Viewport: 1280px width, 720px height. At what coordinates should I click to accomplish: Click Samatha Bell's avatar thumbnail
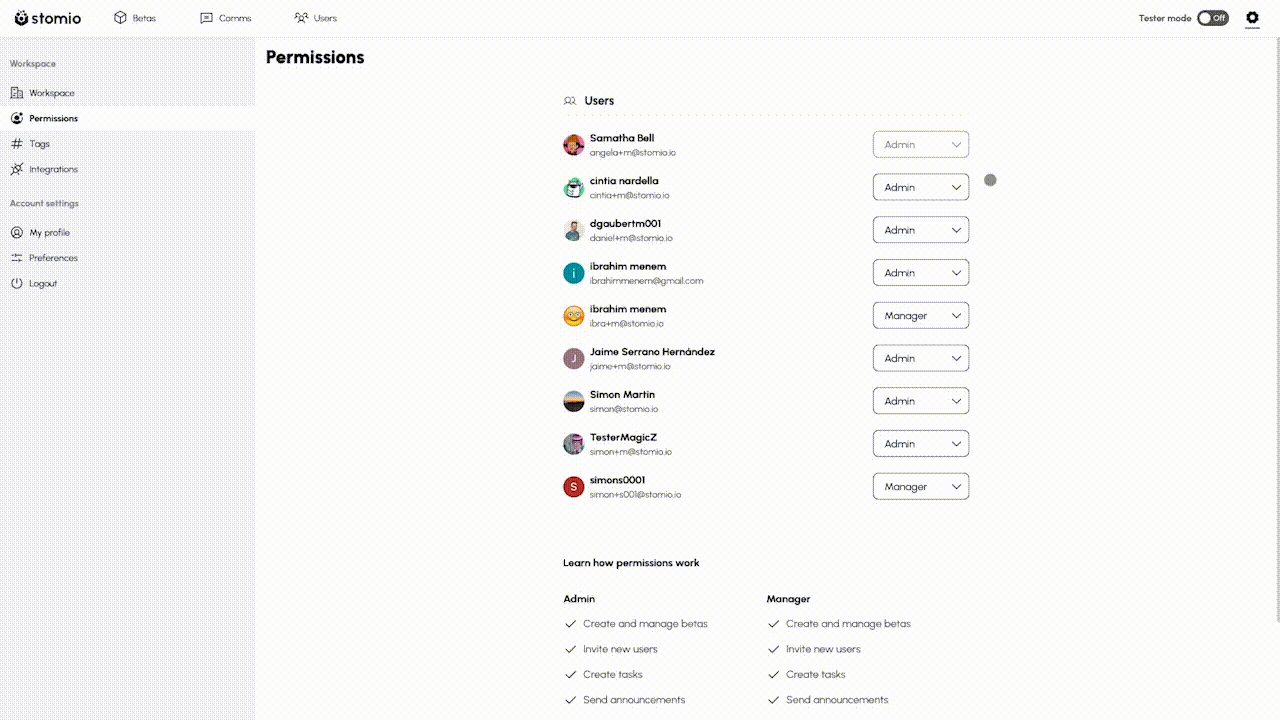[573, 144]
